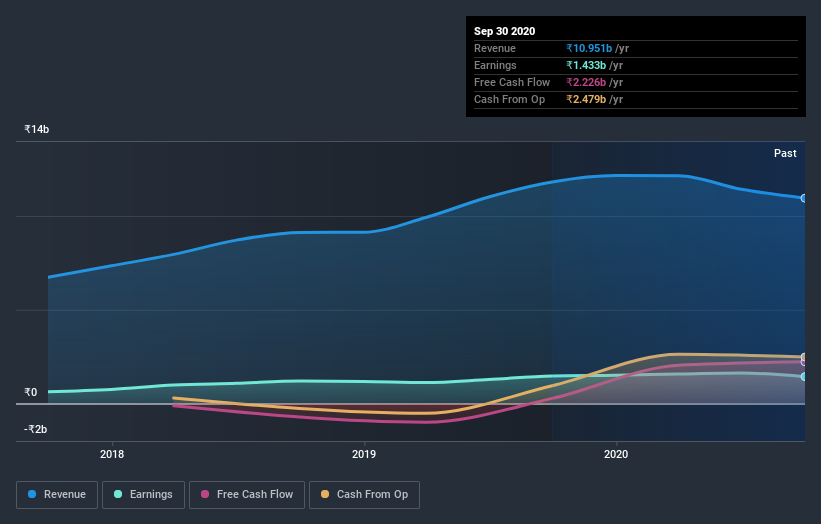Click the teal Earnings legend dot
The image size is (821, 524).
pyautogui.click(x=118, y=494)
